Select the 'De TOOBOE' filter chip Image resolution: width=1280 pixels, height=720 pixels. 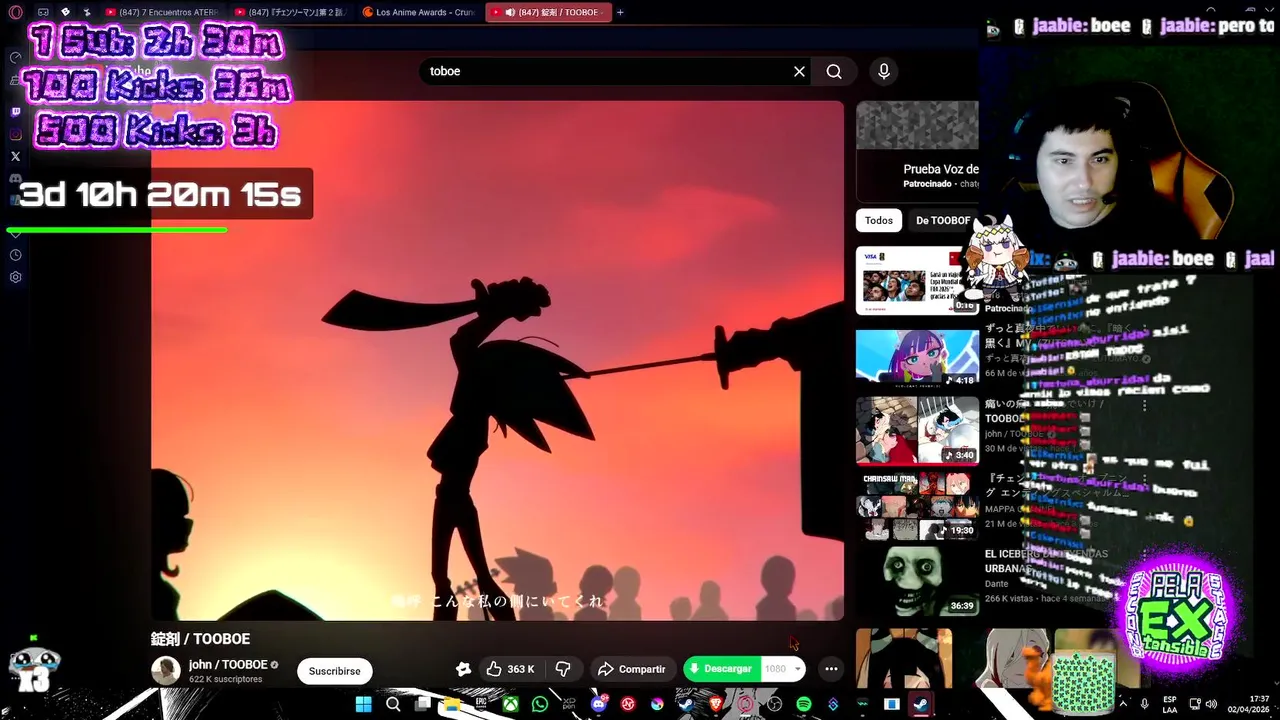(942, 220)
